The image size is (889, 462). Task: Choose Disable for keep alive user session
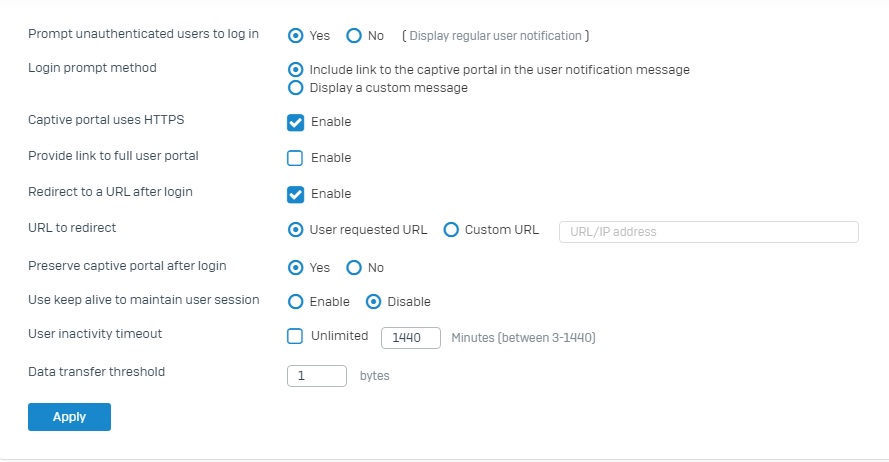point(373,302)
